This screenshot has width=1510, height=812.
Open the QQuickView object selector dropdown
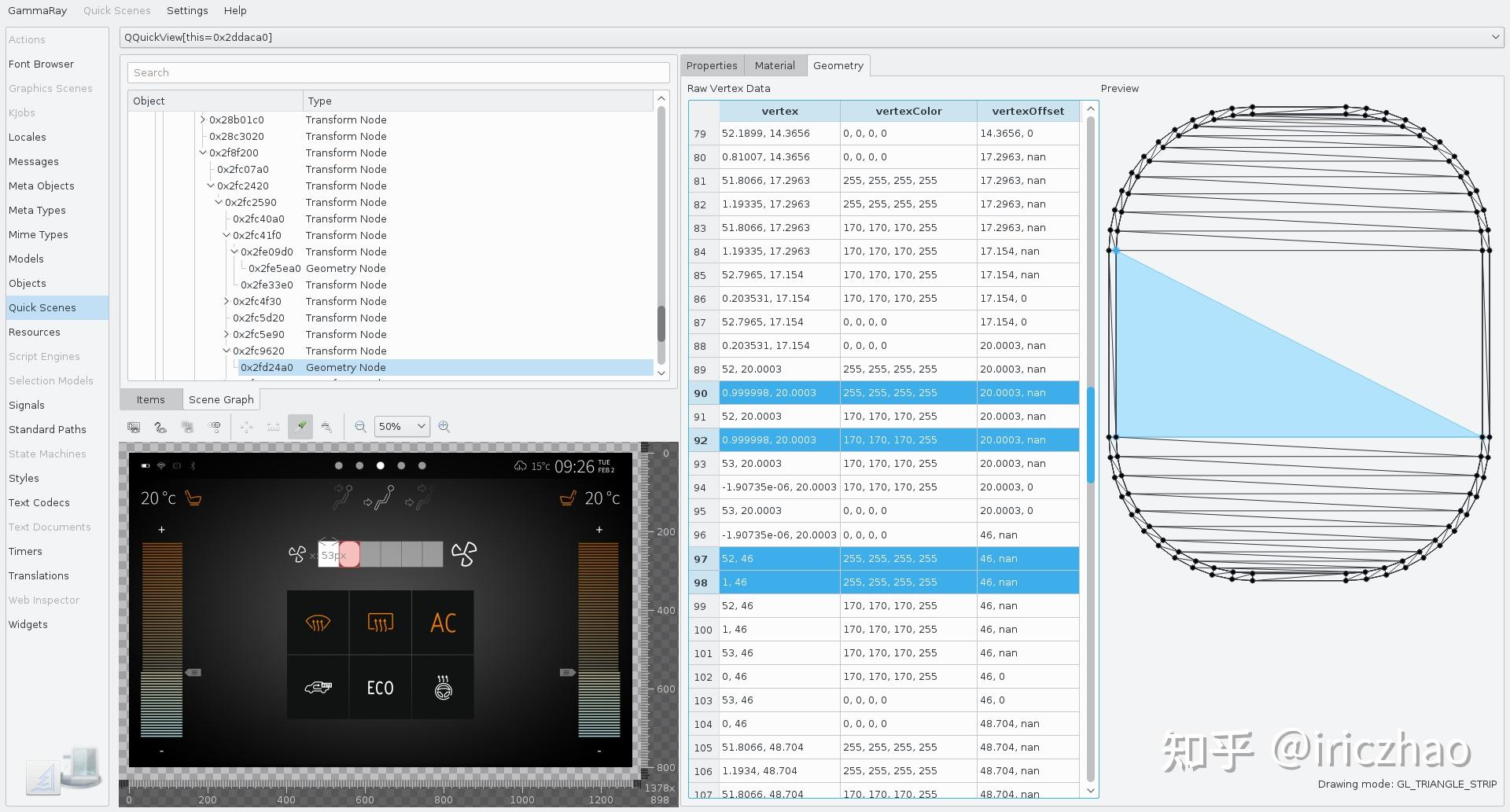tap(812, 38)
